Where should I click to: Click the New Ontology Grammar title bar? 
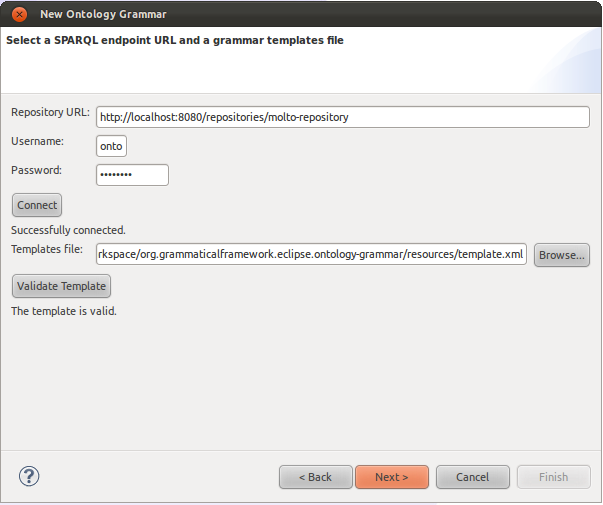click(x=302, y=14)
